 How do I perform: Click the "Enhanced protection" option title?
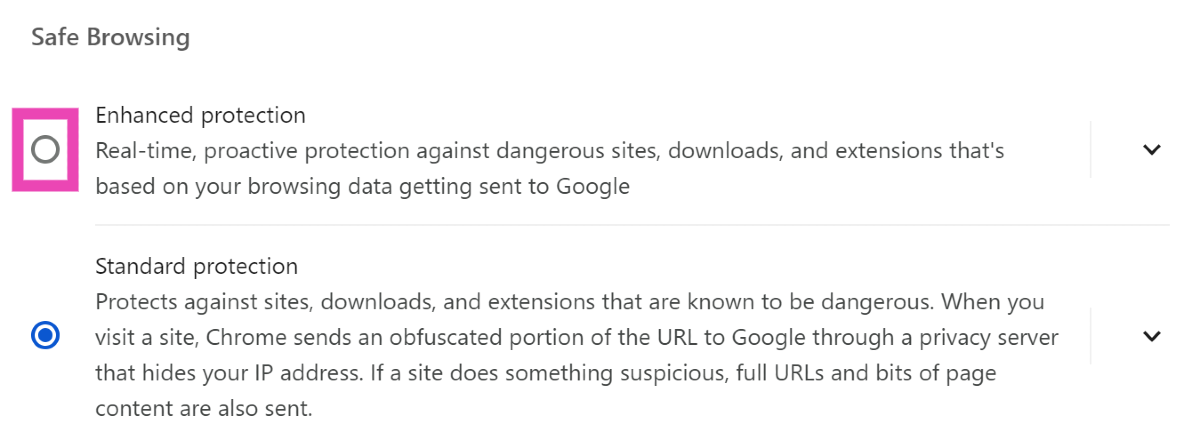[200, 115]
